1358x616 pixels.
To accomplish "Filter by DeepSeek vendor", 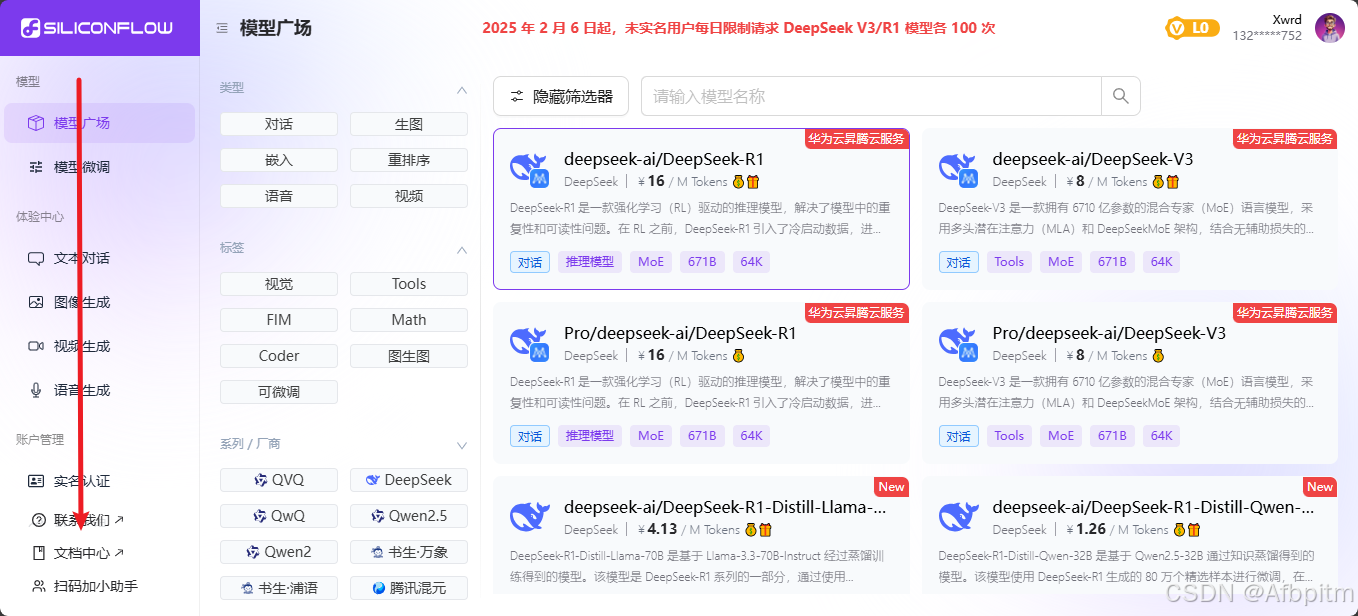I will [409, 480].
